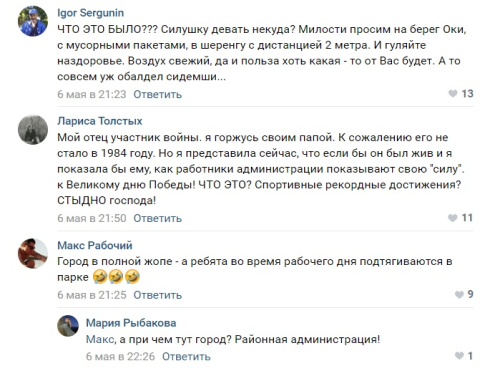
Task: Open timestamp 6 мая в 22:26
Action: [120, 356]
